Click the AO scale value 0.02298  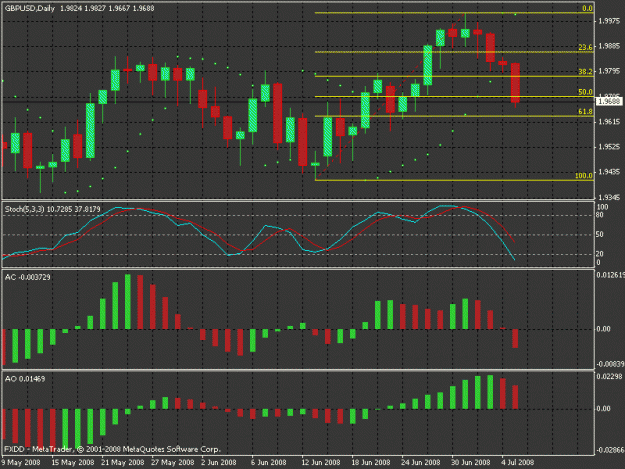tap(609, 377)
